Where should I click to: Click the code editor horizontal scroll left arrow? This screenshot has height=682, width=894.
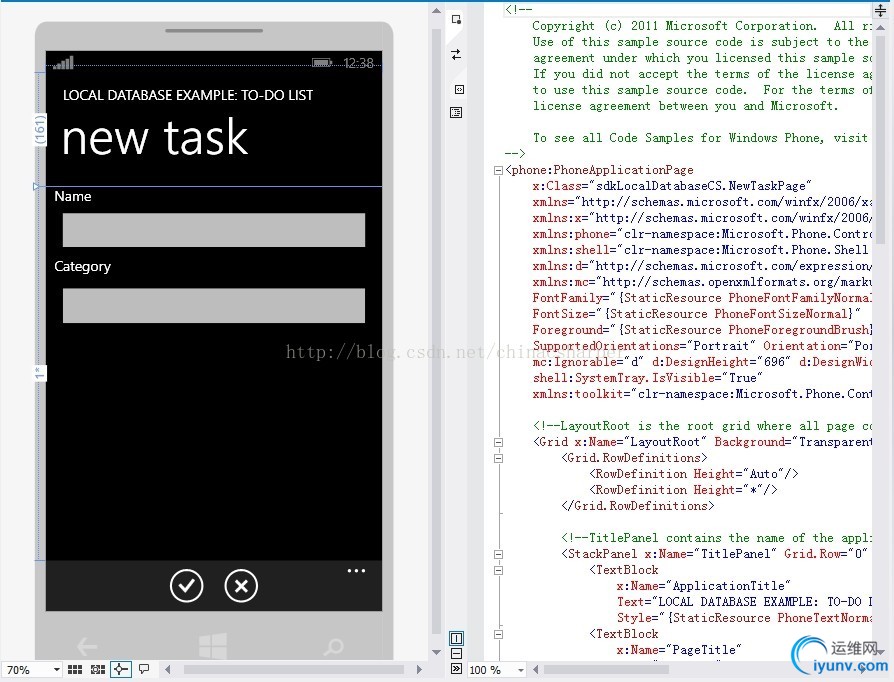(x=535, y=669)
